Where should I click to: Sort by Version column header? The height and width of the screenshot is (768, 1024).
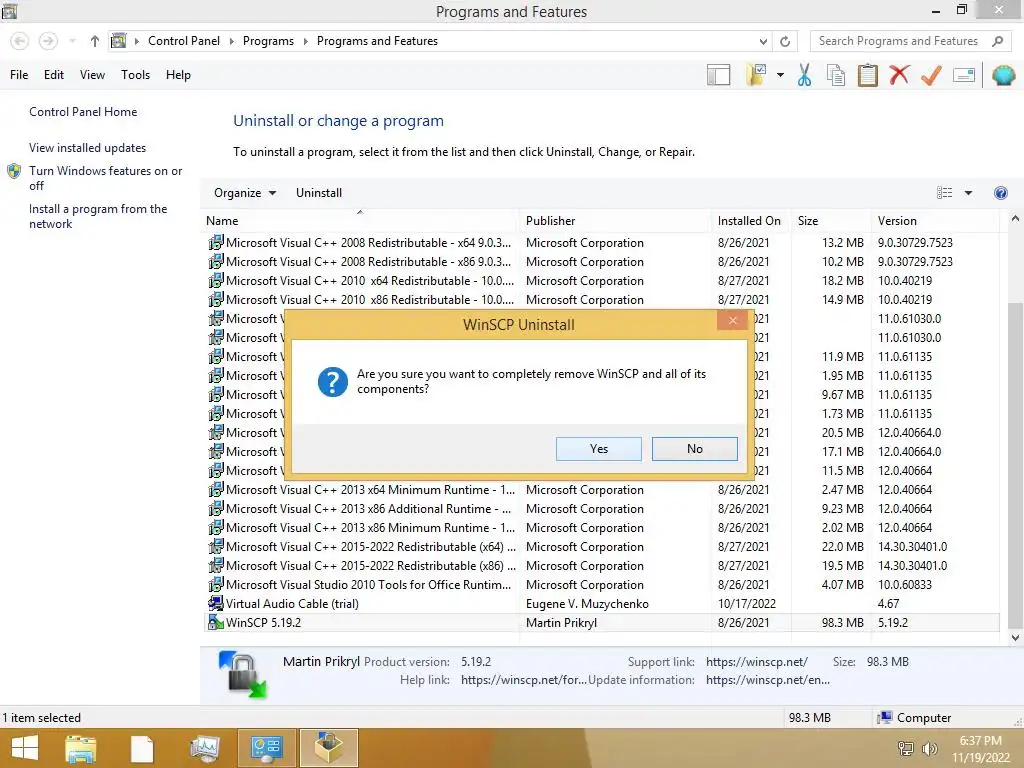coord(935,221)
